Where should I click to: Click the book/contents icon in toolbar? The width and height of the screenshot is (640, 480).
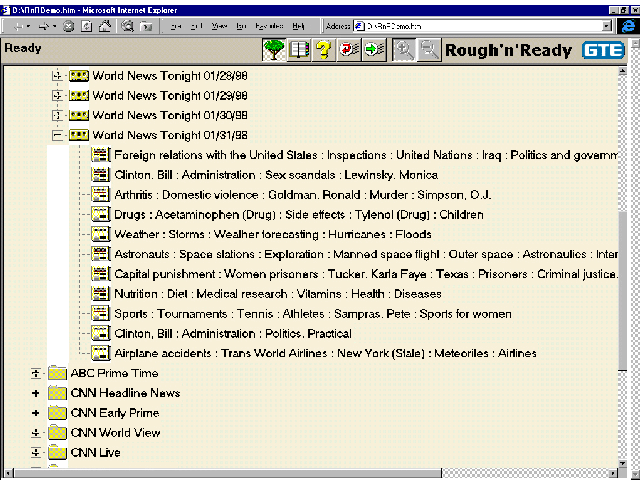[299, 50]
